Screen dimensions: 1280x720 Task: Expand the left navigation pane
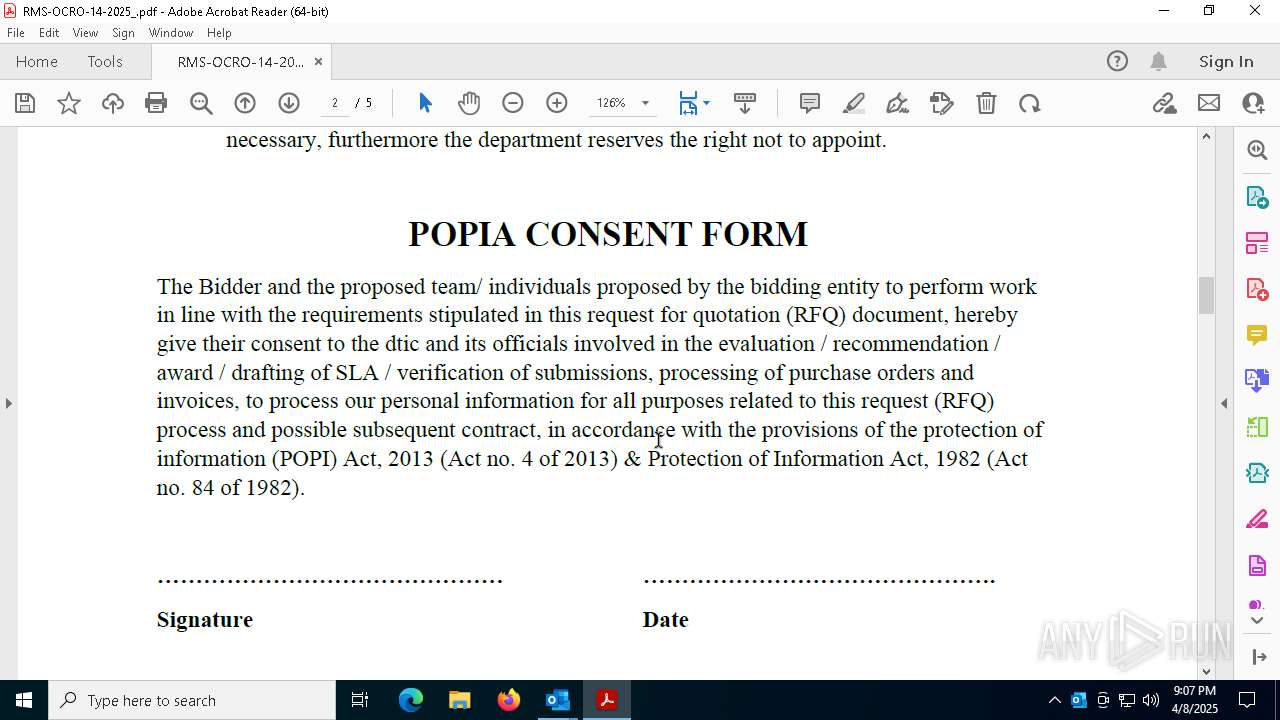[x=8, y=403]
